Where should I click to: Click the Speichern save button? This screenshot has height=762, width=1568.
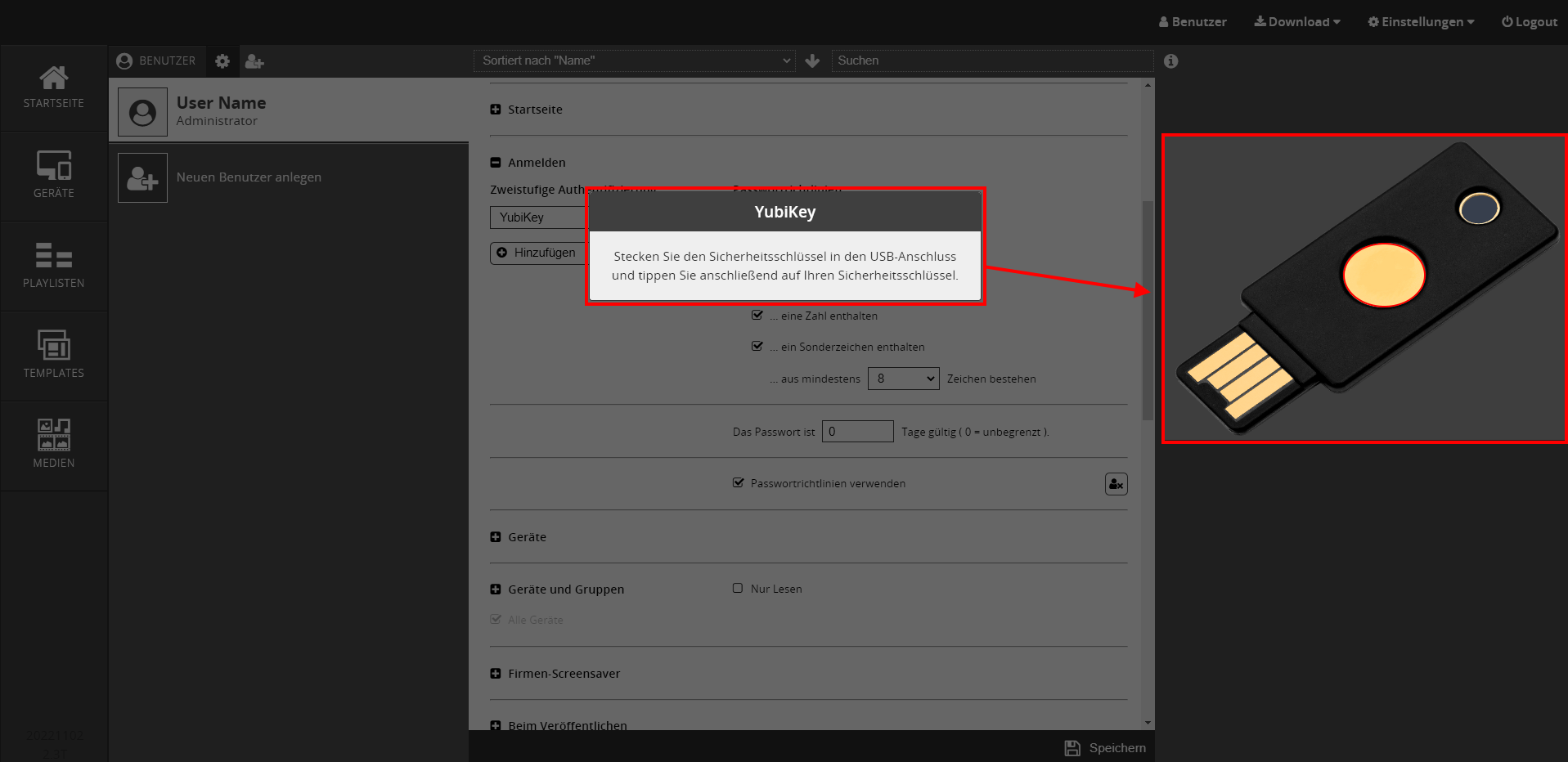point(1105,747)
